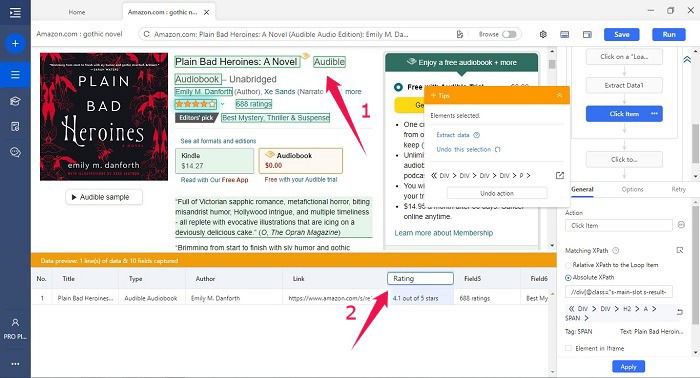Image resolution: width=700 pixels, height=378 pixels.
Task: Collapse the sidebar menu icon
Action: tap(15, 12)
